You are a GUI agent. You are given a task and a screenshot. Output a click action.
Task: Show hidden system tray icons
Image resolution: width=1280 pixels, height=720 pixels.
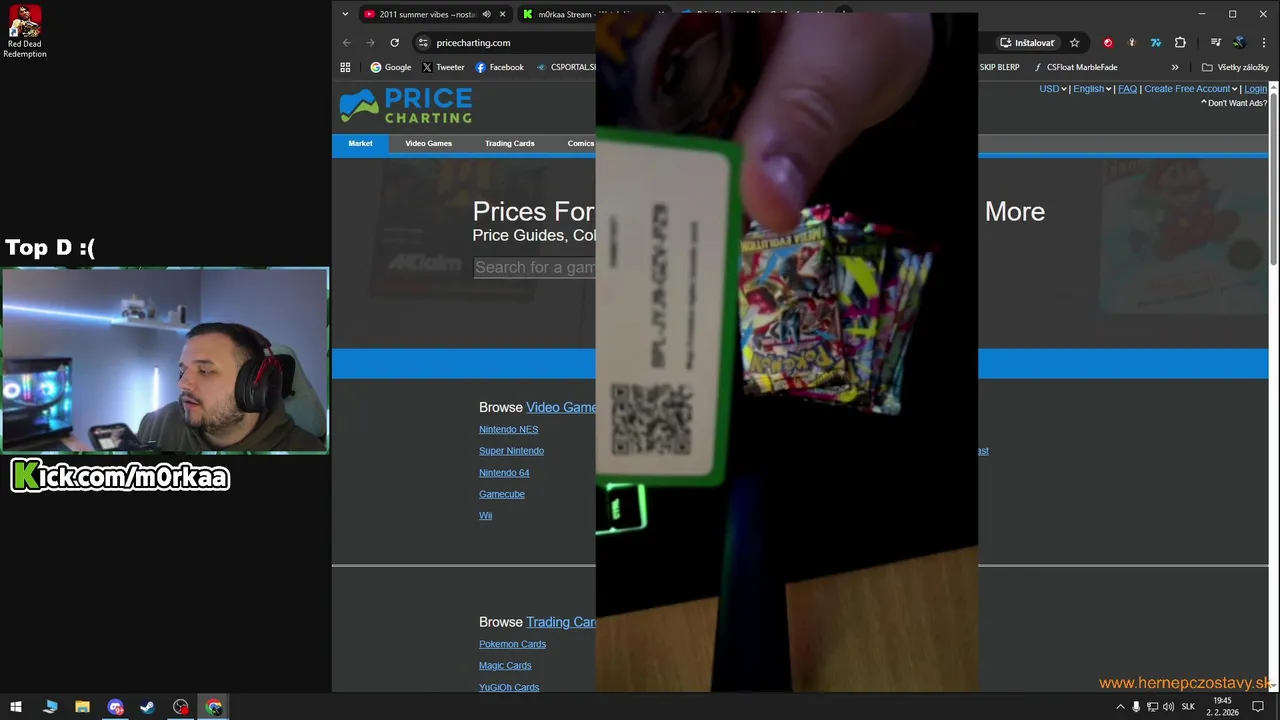1120,707
